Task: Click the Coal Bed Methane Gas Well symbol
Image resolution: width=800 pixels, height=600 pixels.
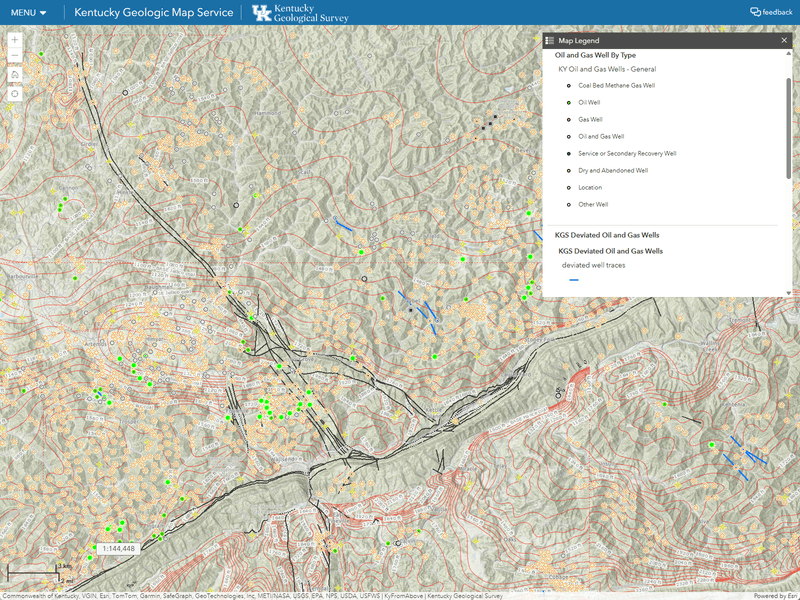Action: tap(567, 86)
